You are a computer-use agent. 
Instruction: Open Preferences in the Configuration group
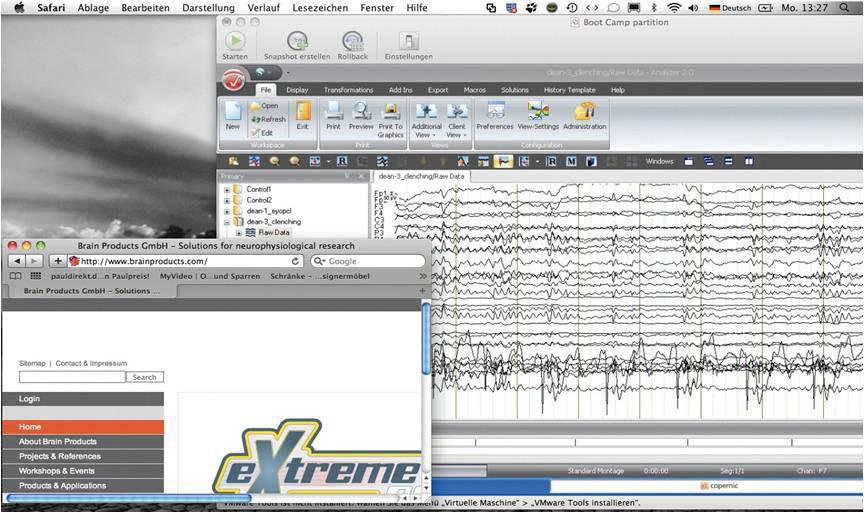(495, 111)
